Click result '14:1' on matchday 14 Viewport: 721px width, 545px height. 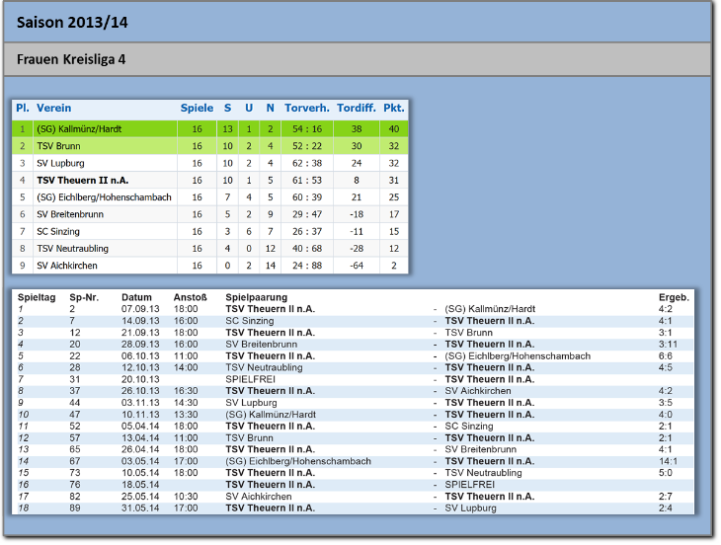point(668,461)
